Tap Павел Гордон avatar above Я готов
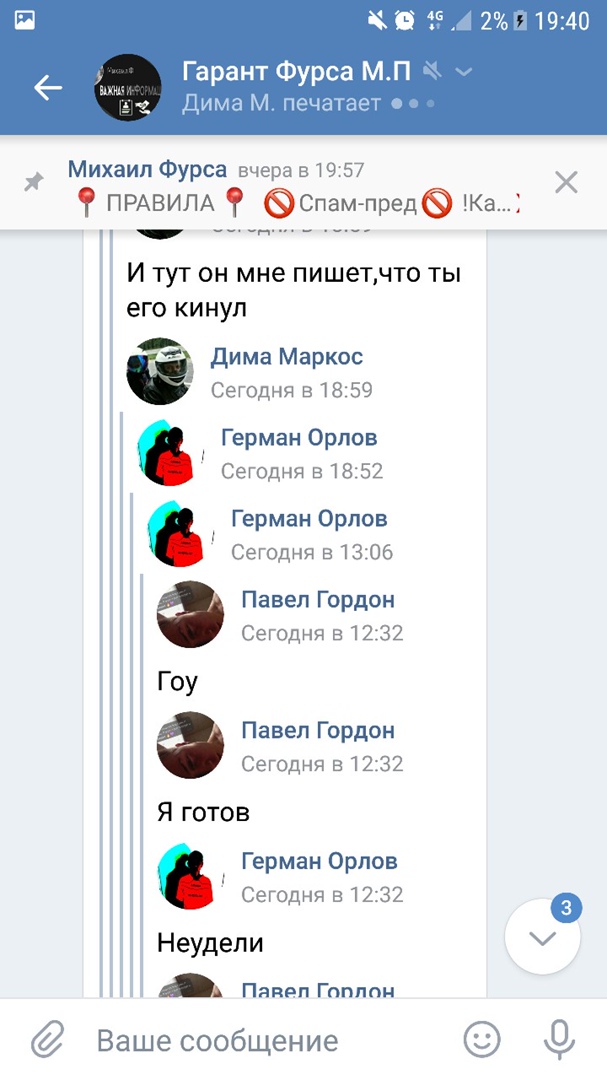The width and height of the screenshot is (607, 1080). [x=191, y=745]
